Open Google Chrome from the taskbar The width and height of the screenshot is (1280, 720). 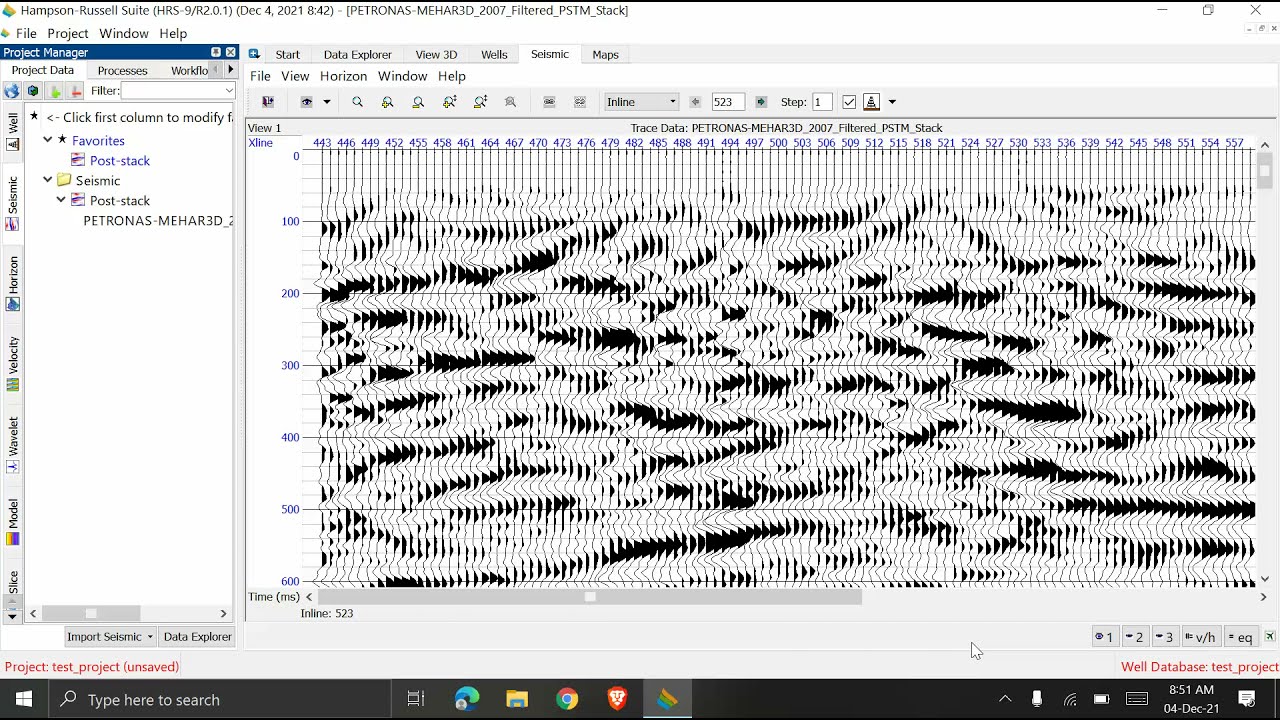coord(567,700)
